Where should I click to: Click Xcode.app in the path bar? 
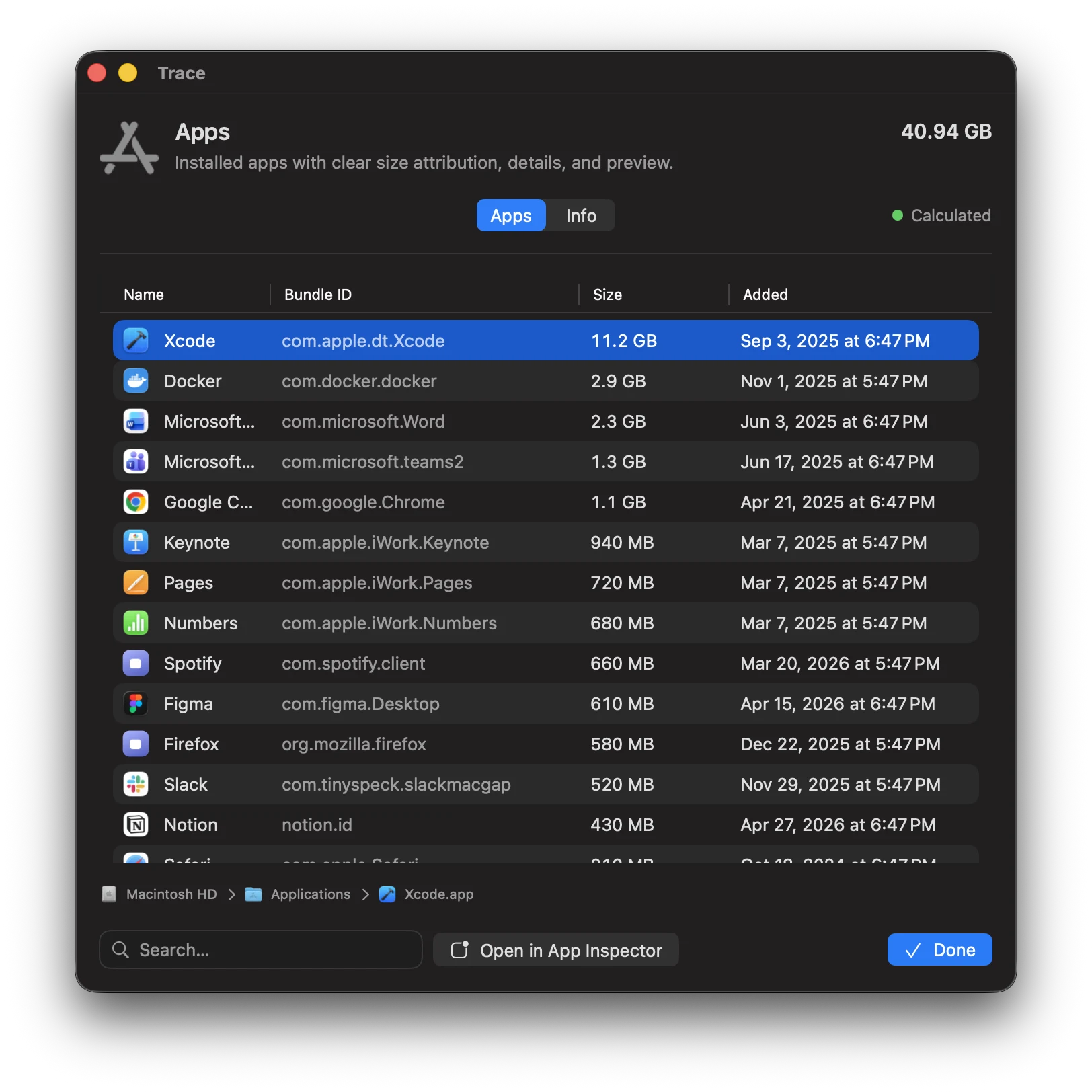click(x=439, y=894)
